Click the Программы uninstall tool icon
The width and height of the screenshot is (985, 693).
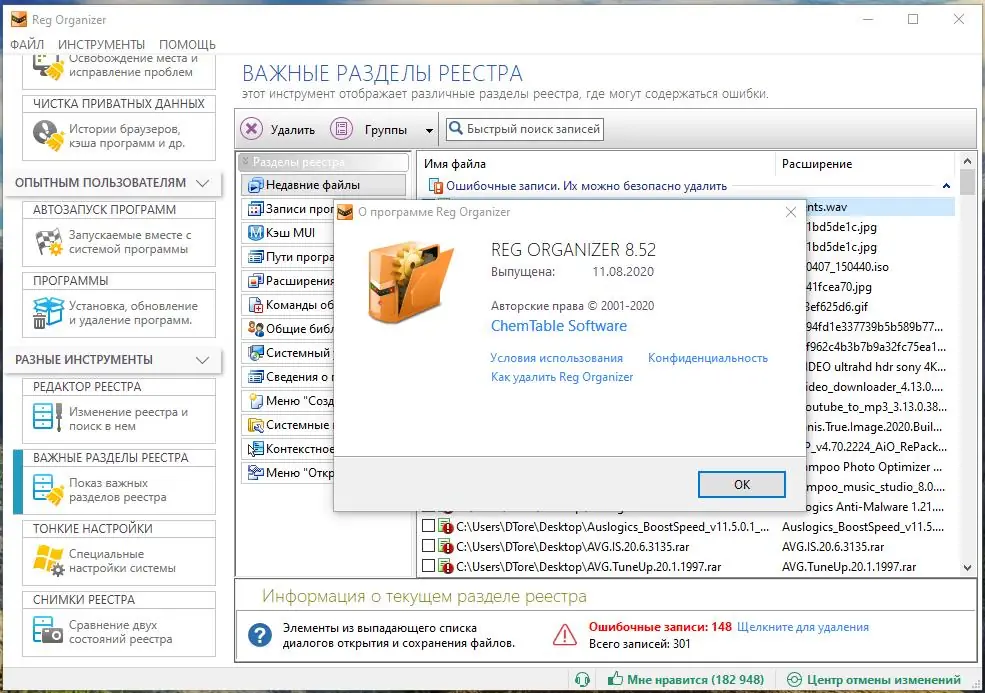(x=48, y=310)
